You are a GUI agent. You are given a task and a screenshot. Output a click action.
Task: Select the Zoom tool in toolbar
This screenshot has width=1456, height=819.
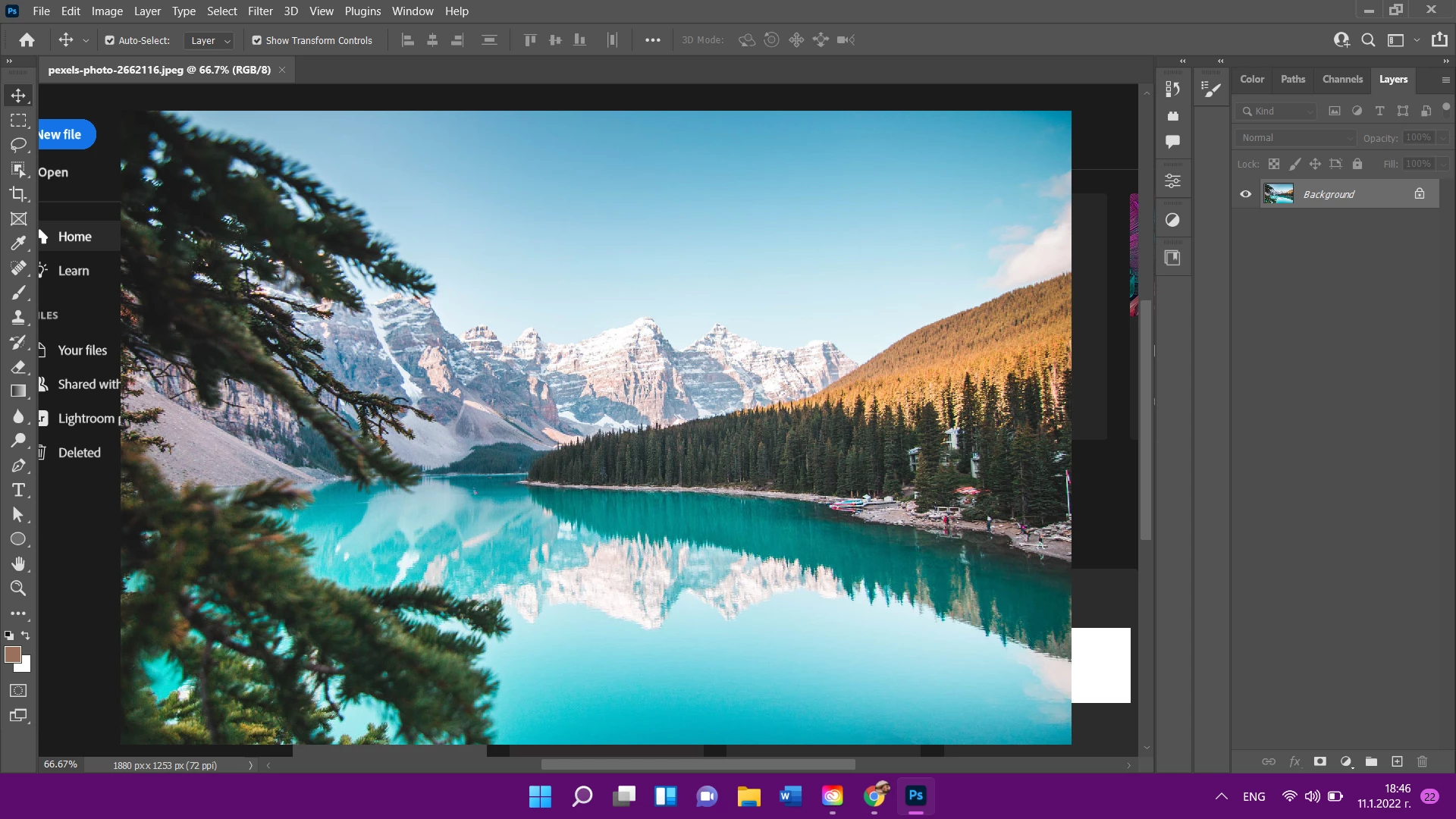tap(18, 588)
